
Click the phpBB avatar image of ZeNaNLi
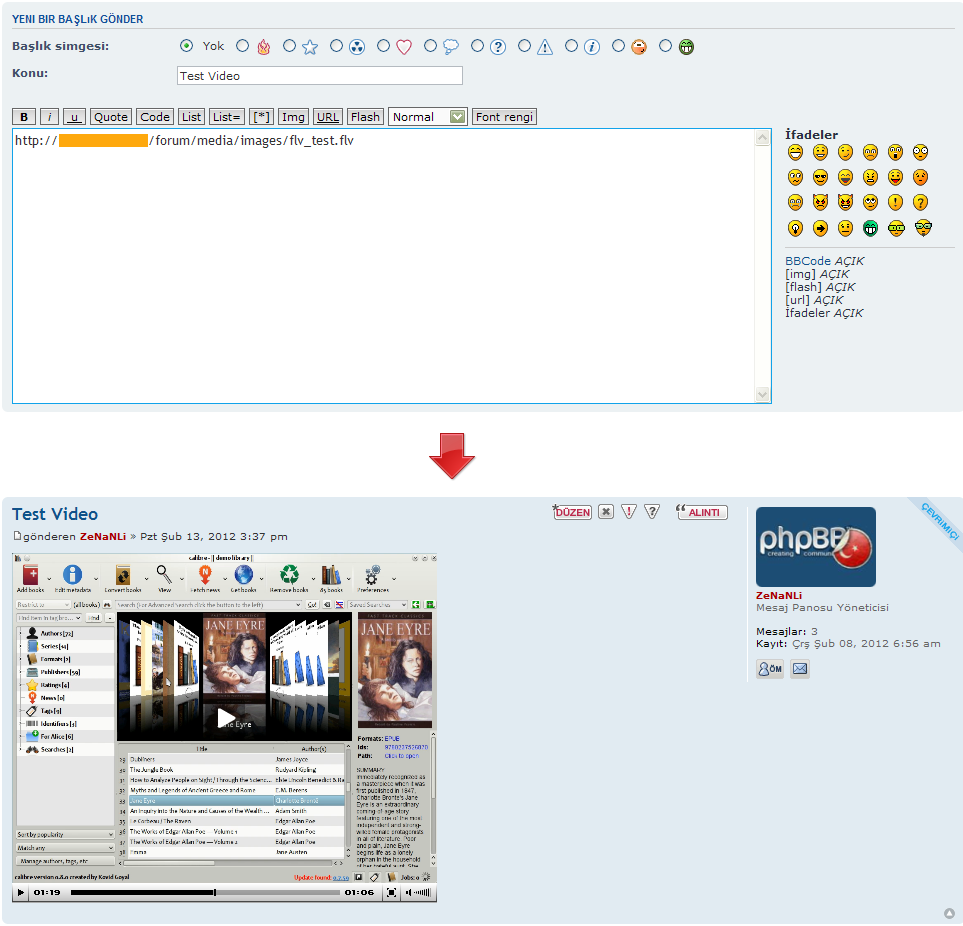[x=816, y=547]
